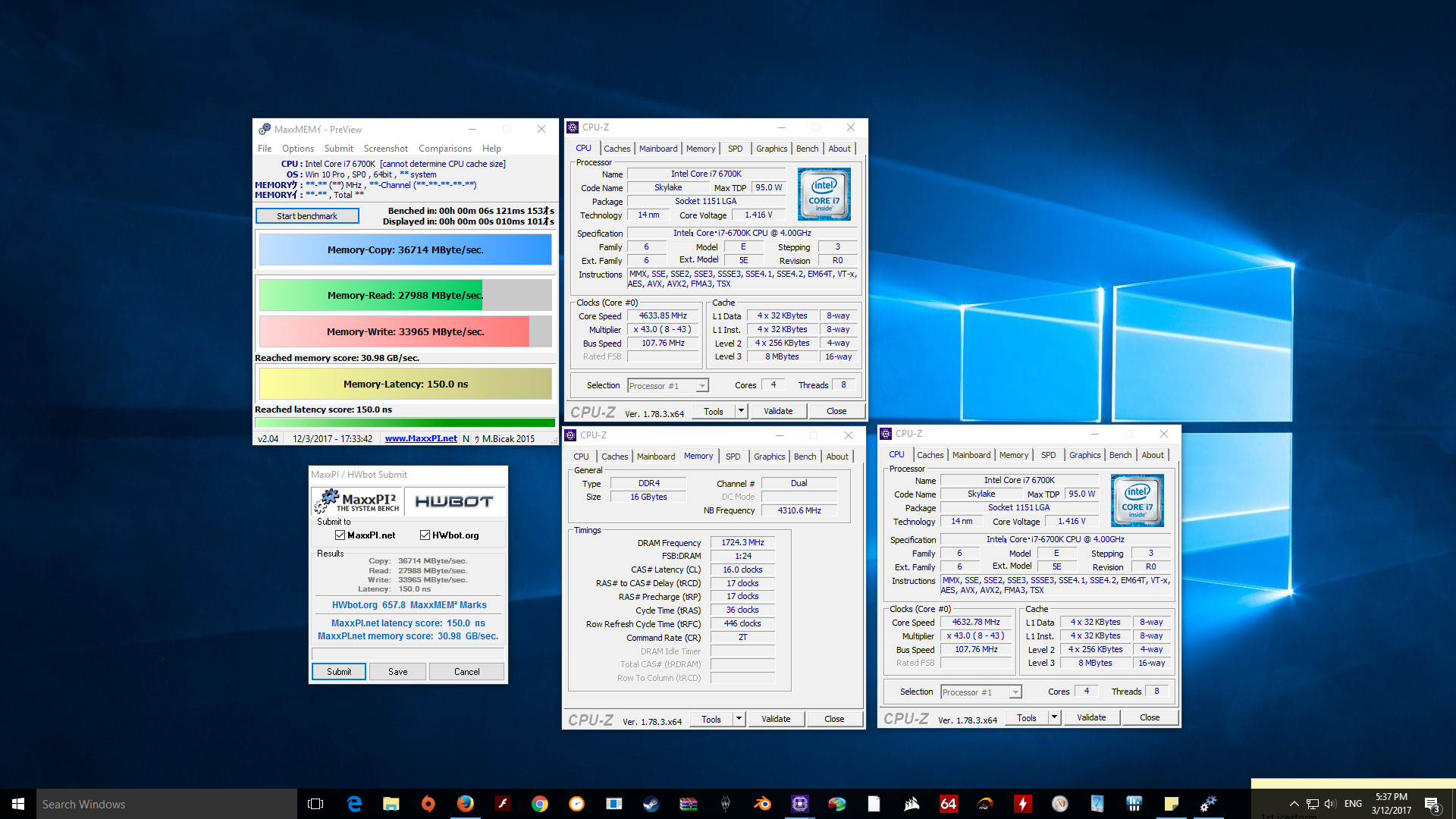Launch Microsoft Edge from the taskbar
Screen dimensions: 1456x819
(354, 804)
